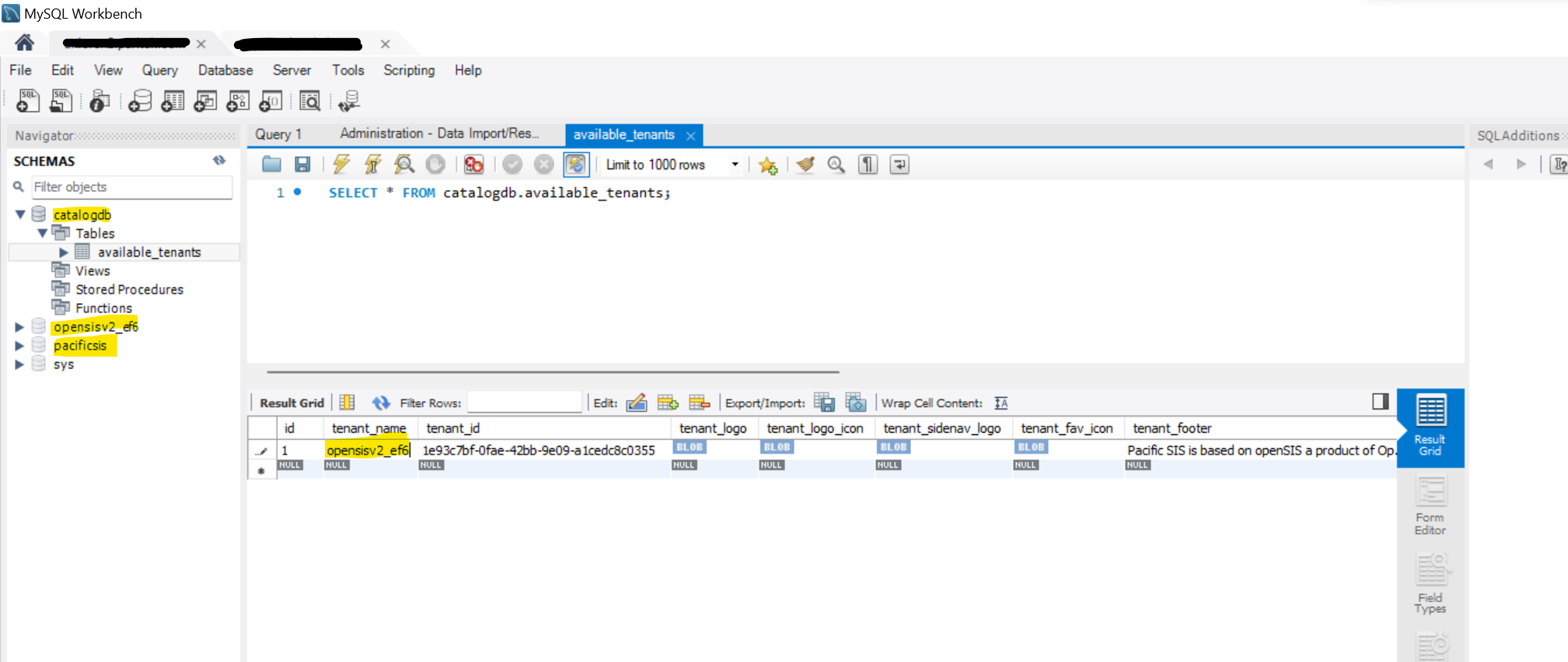1568x662 pixels.
Task: Toggle the wrap cell content button
Action: click(1001, 402)
